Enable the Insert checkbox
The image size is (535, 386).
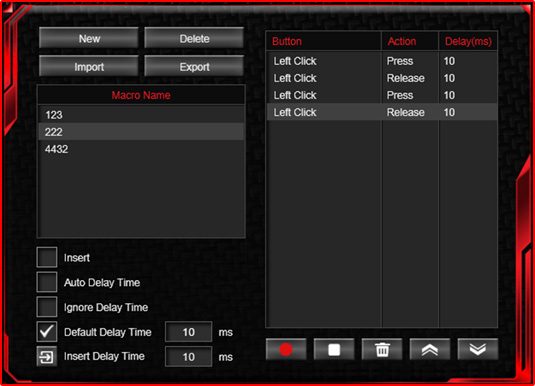point(47,257)
